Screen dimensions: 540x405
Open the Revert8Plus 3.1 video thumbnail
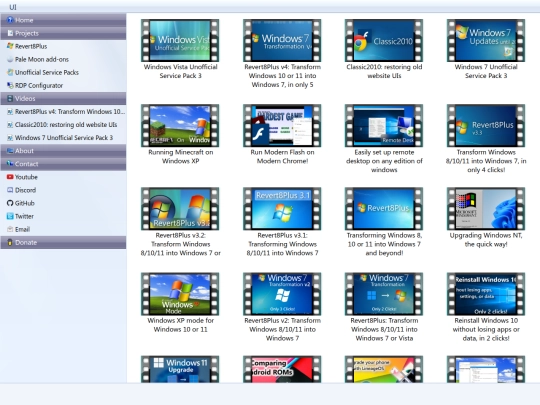click(x=282, y=209)
